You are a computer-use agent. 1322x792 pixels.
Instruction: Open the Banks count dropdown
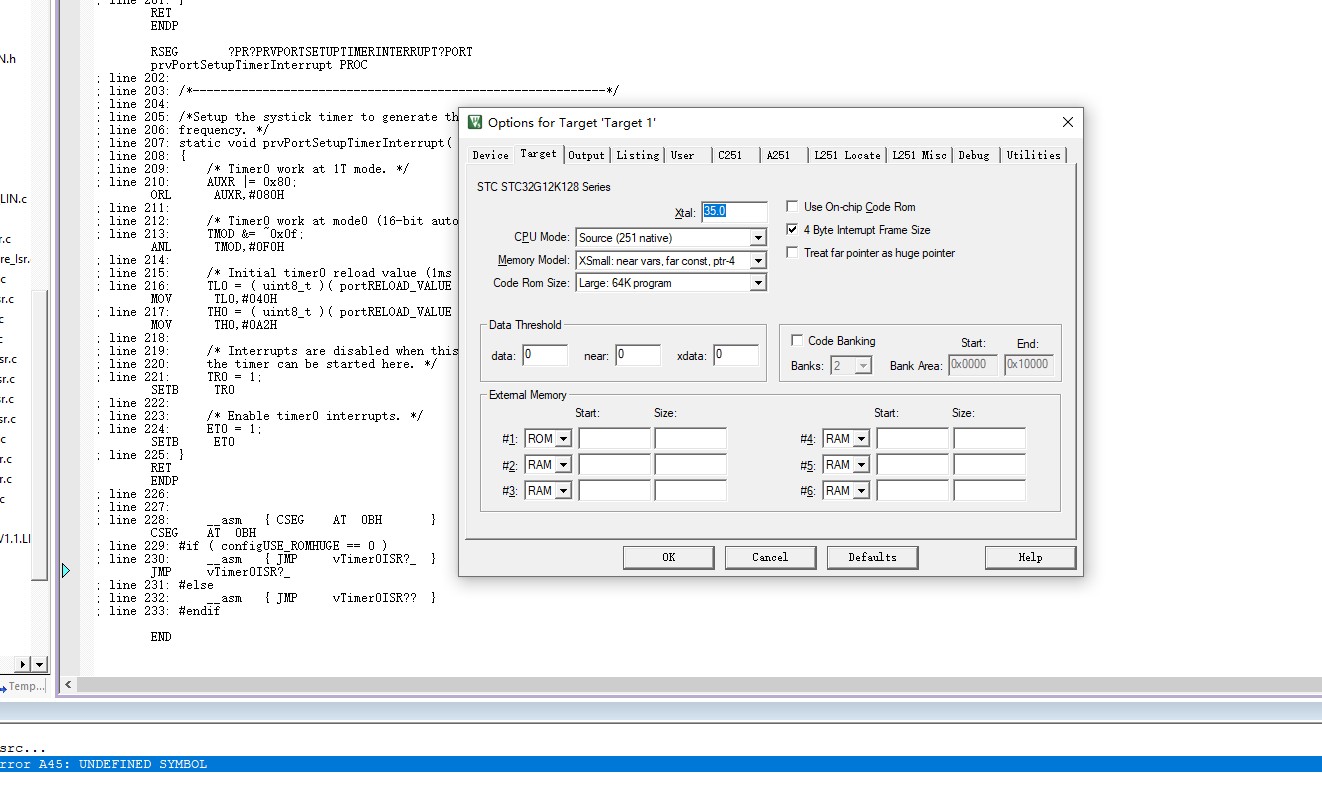(x=864, y=366)
